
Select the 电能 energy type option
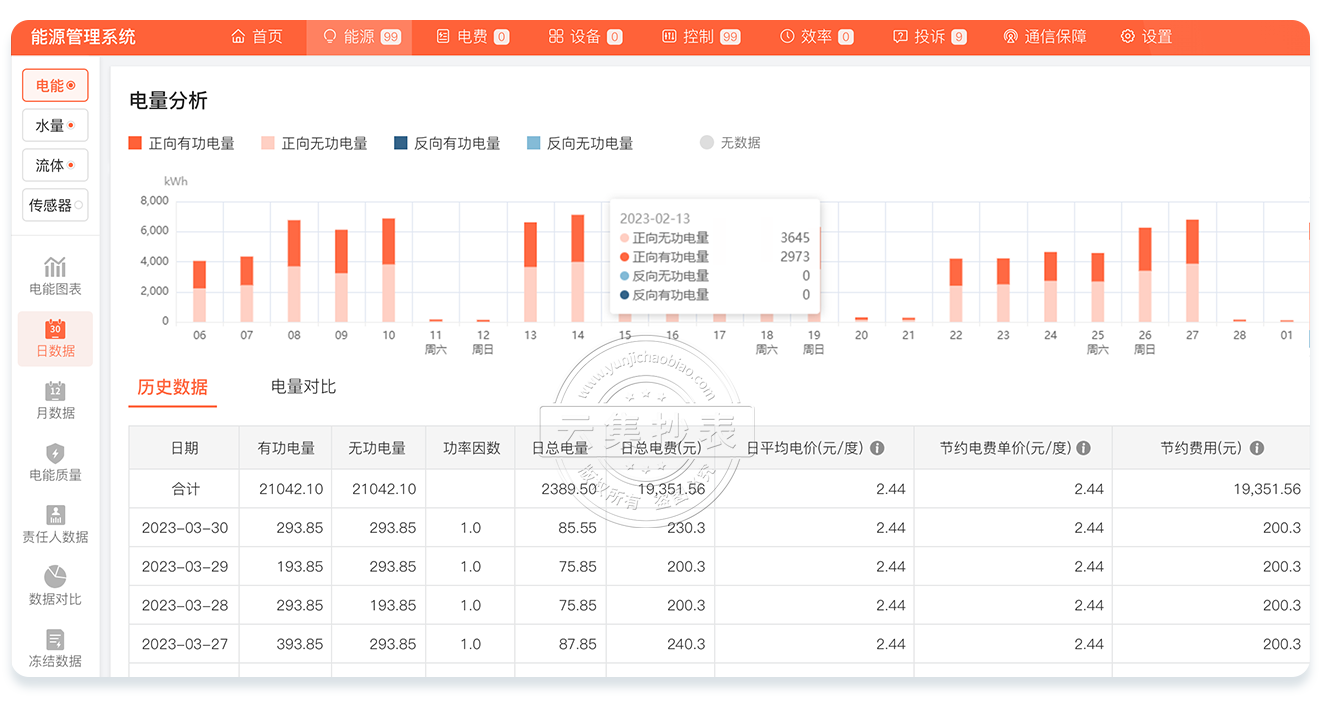55,86
